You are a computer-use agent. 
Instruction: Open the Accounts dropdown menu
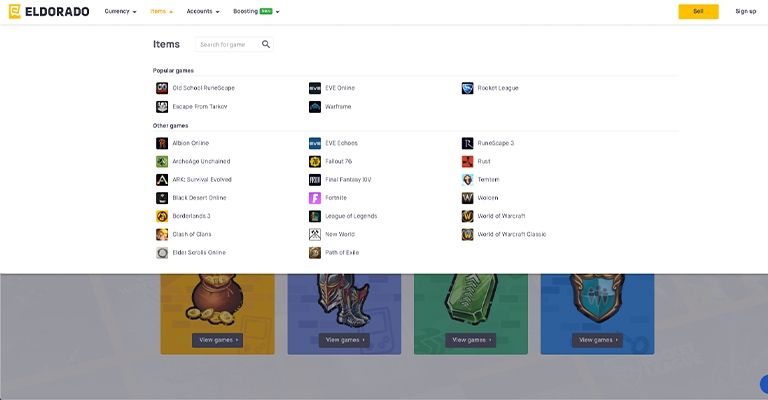pos(202,11)
